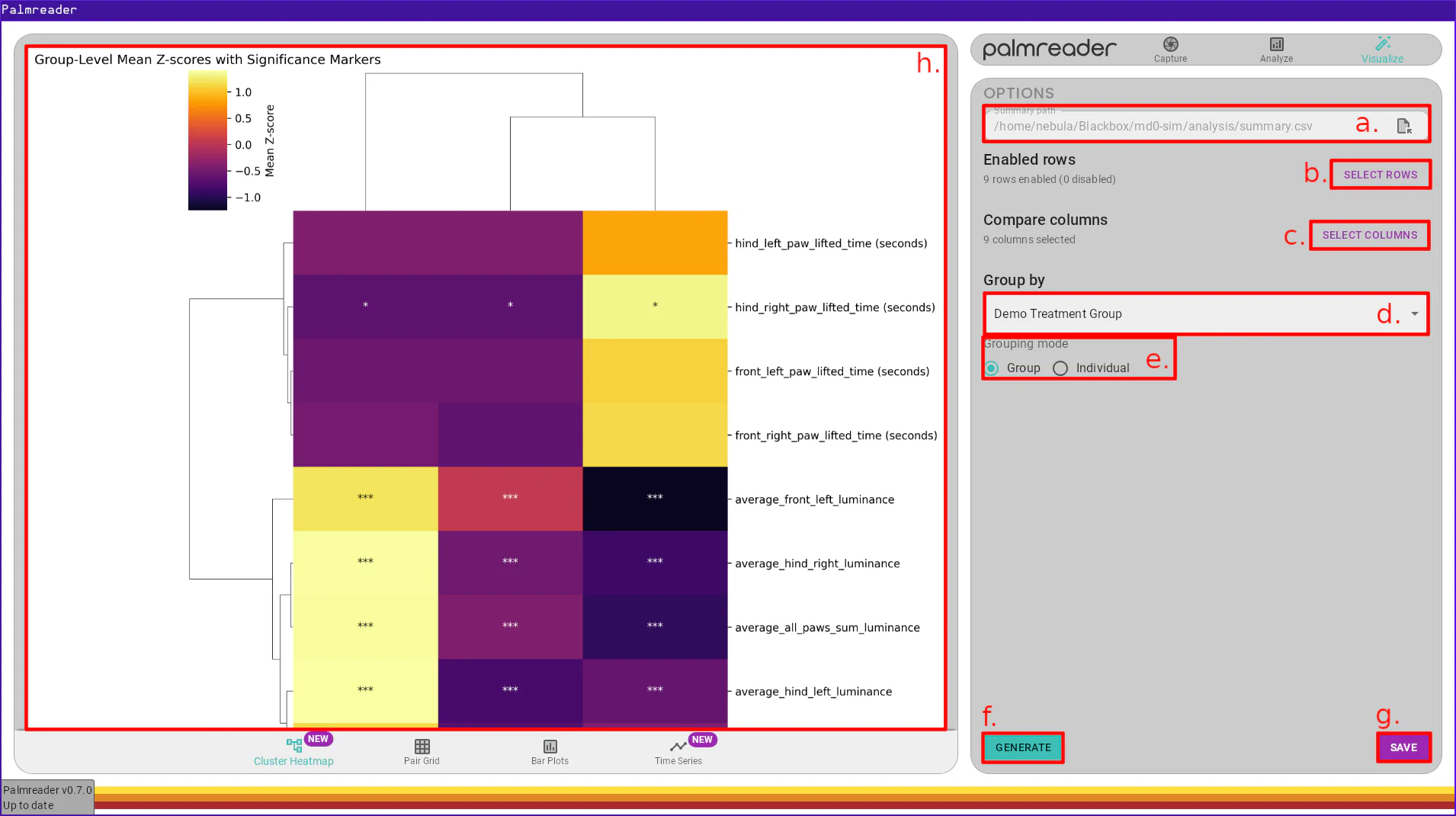
Task: Click the SAVE button
Action: click(x=1403, y=747)
